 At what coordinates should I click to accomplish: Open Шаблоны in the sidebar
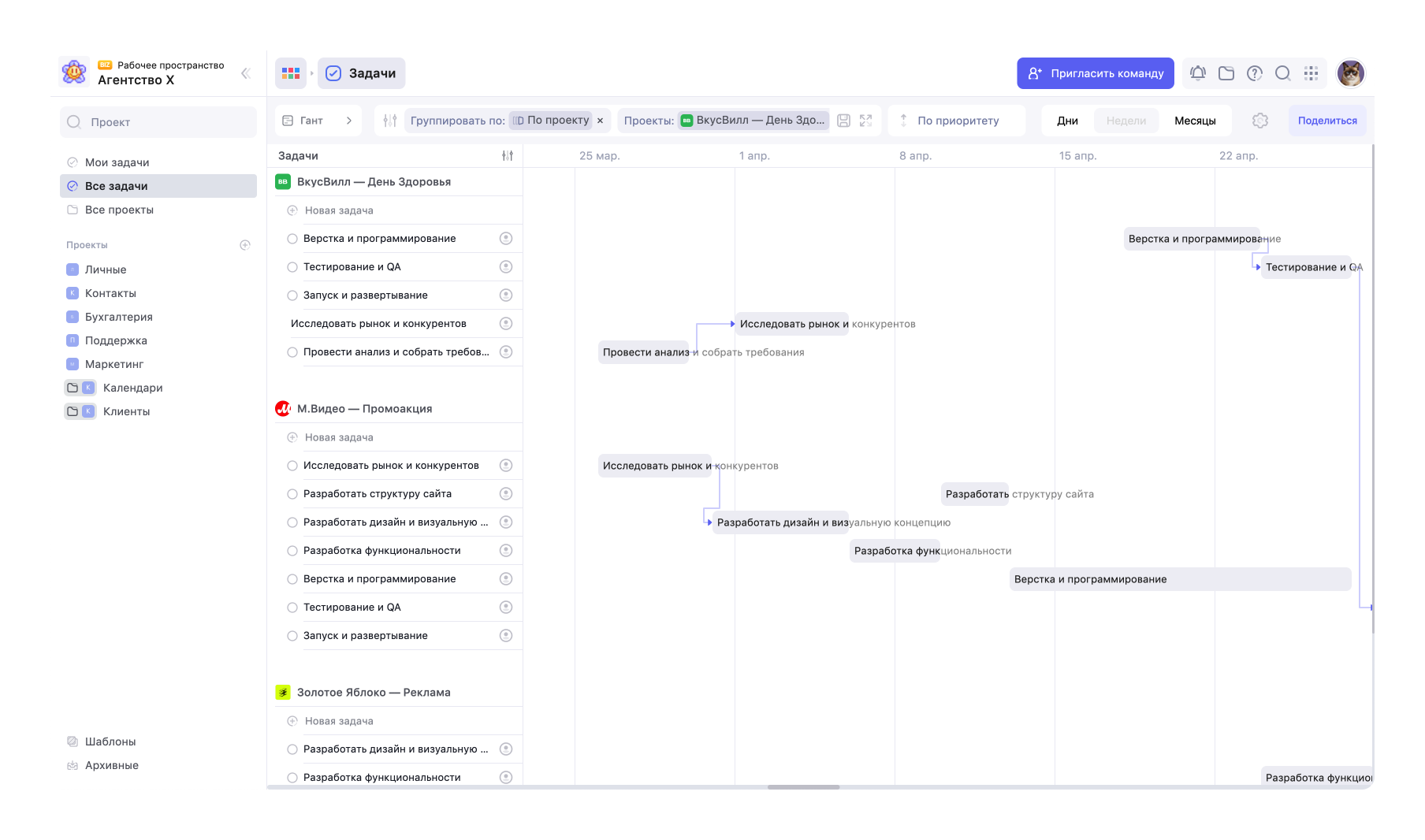(110, 742)
